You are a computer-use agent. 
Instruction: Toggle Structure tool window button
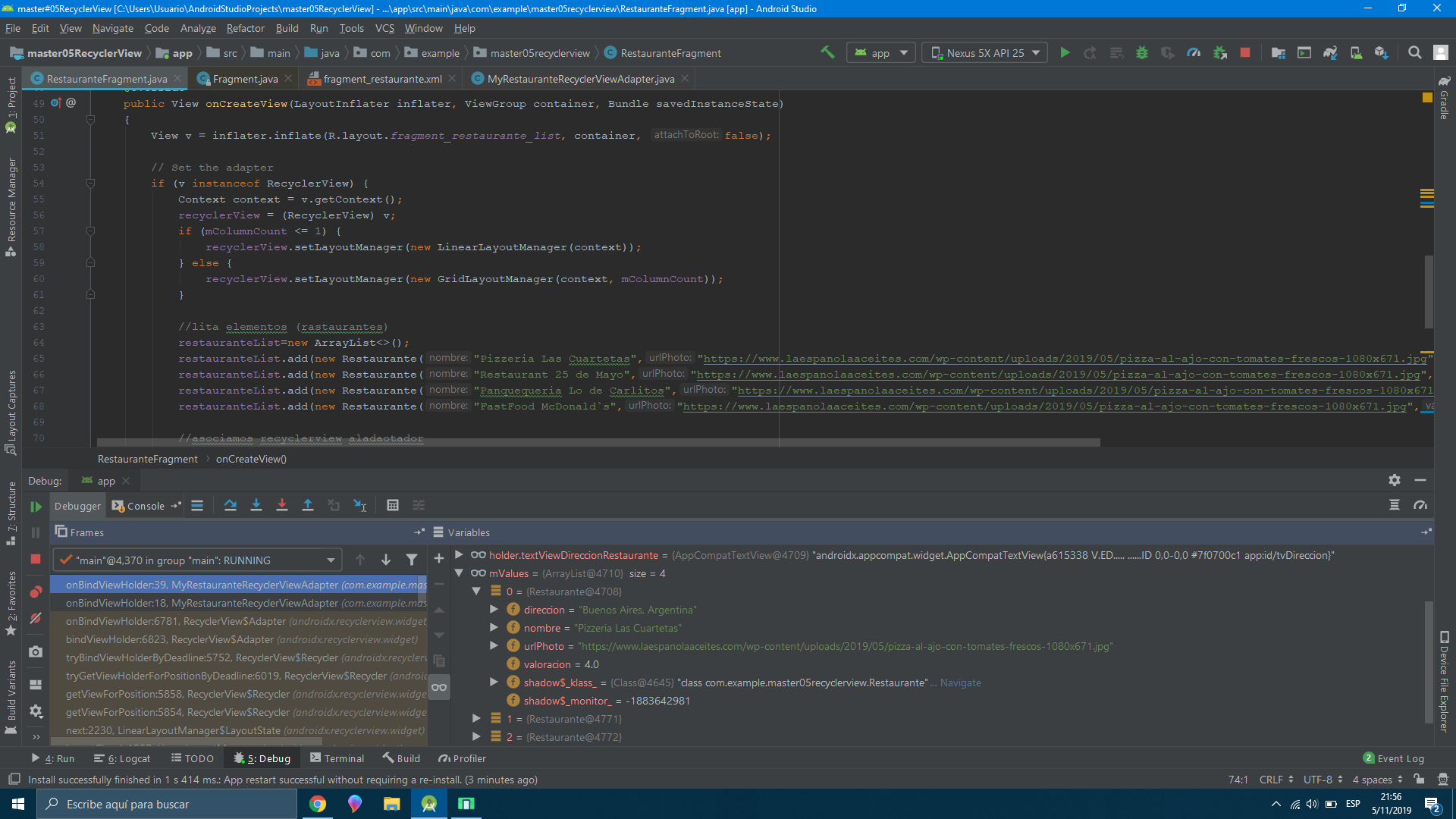pos(11,513)
